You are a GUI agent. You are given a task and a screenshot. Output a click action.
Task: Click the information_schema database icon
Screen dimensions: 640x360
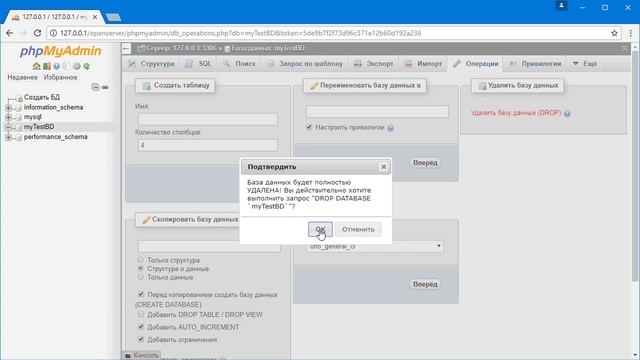18,107
